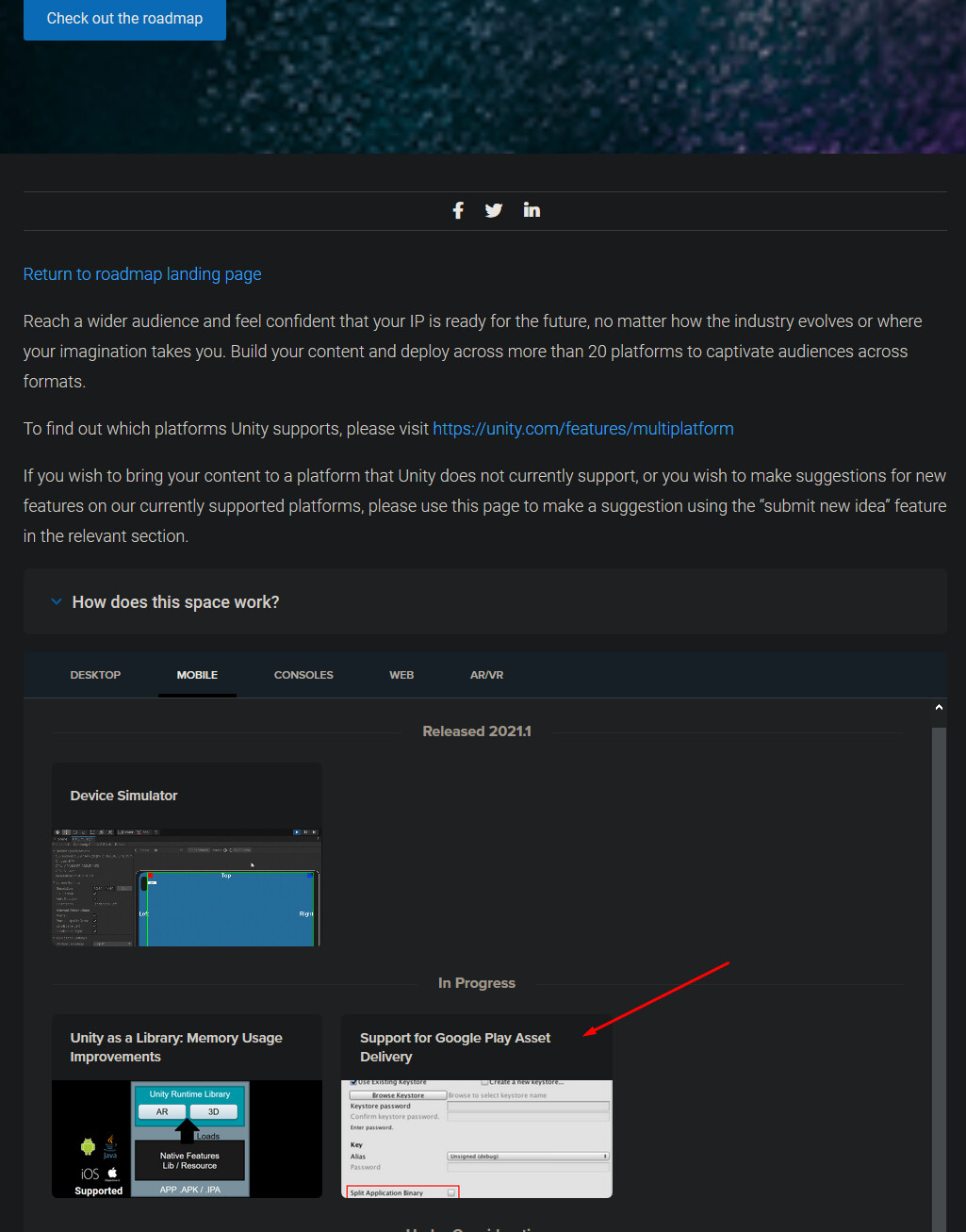Open the Alias dropdown showing Unsigned (debug)
966x1232 pixels.
(528, 1156)
